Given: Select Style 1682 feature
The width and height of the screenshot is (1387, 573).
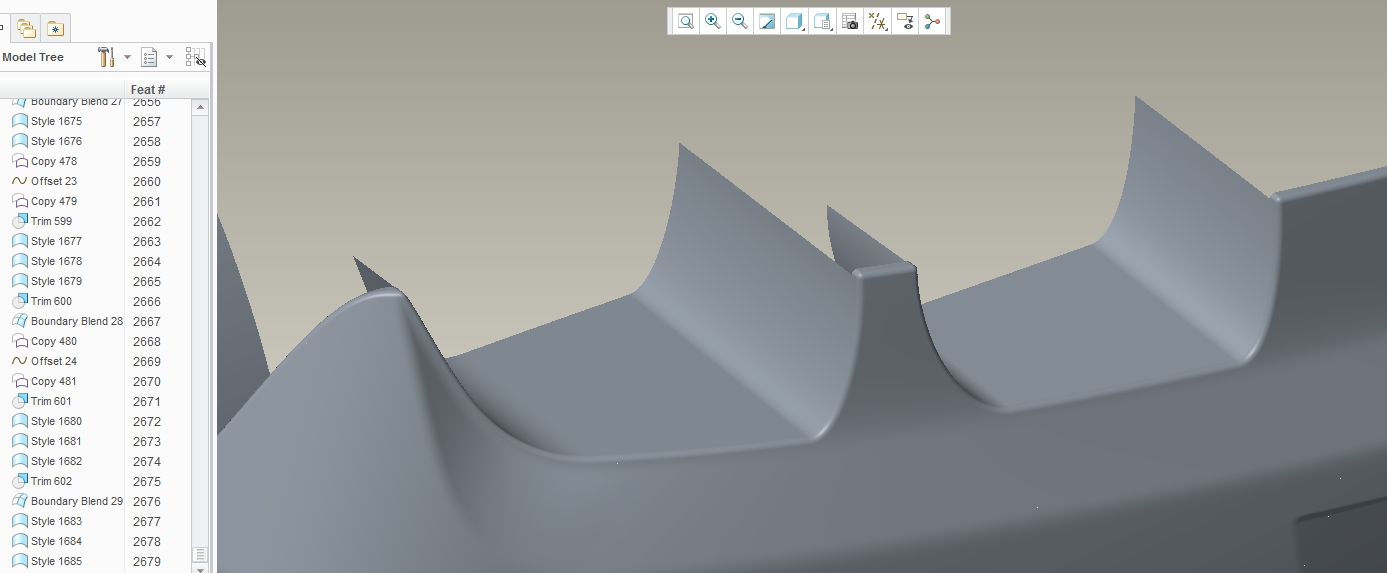Looking at the screenshot, I should [x=56, y=461].
